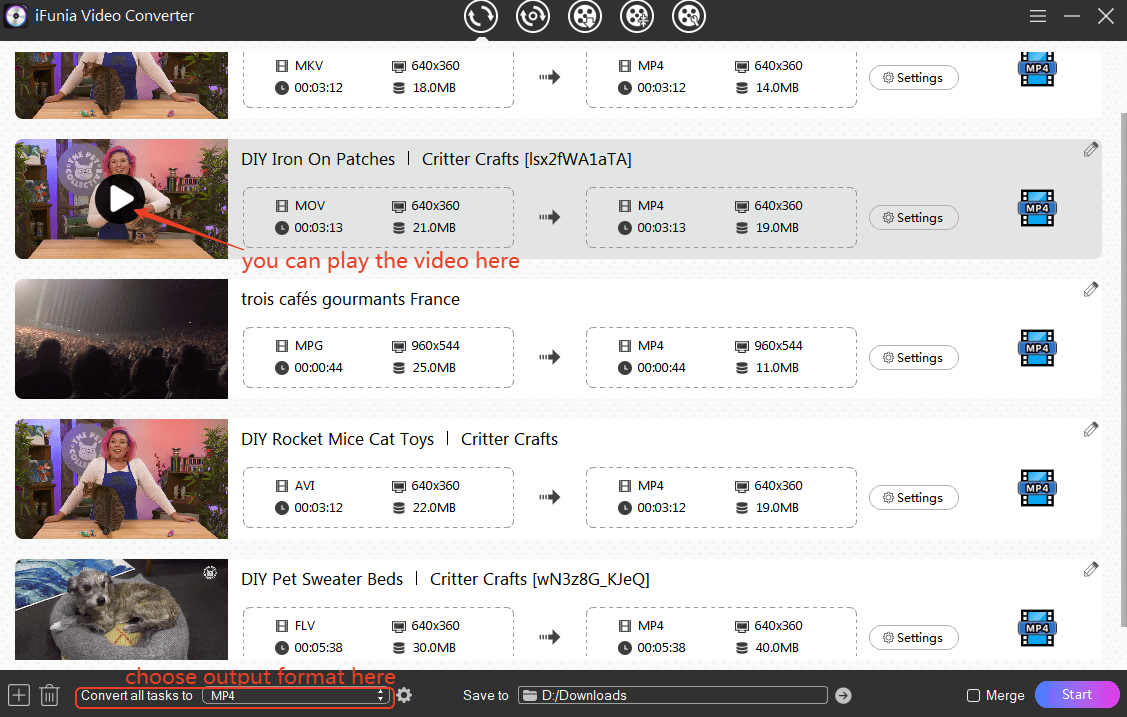
Task: Click the trash icon to delete tasks
Action: (49, 695)
